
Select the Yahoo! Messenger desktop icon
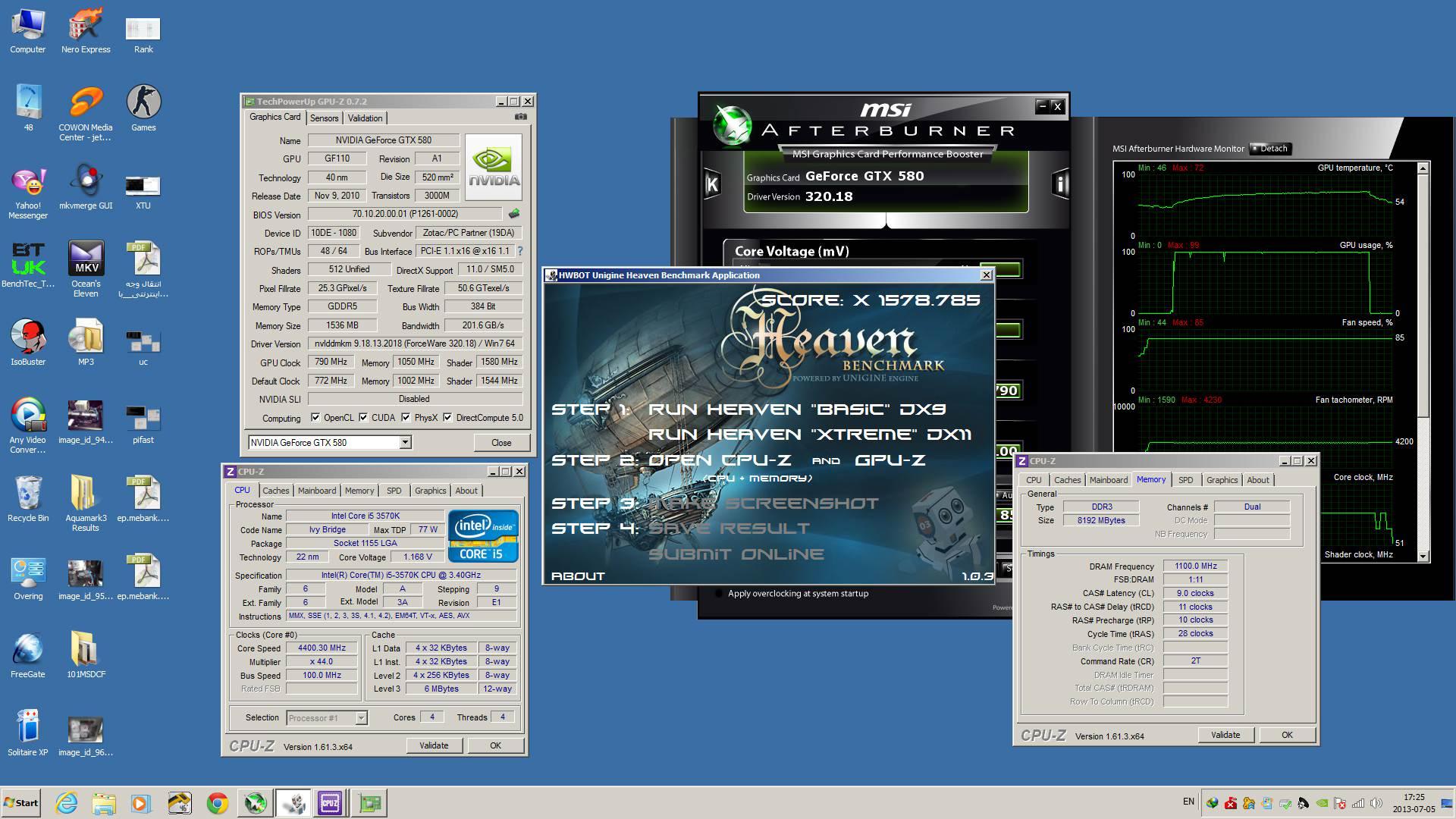[x=28, y=193]
